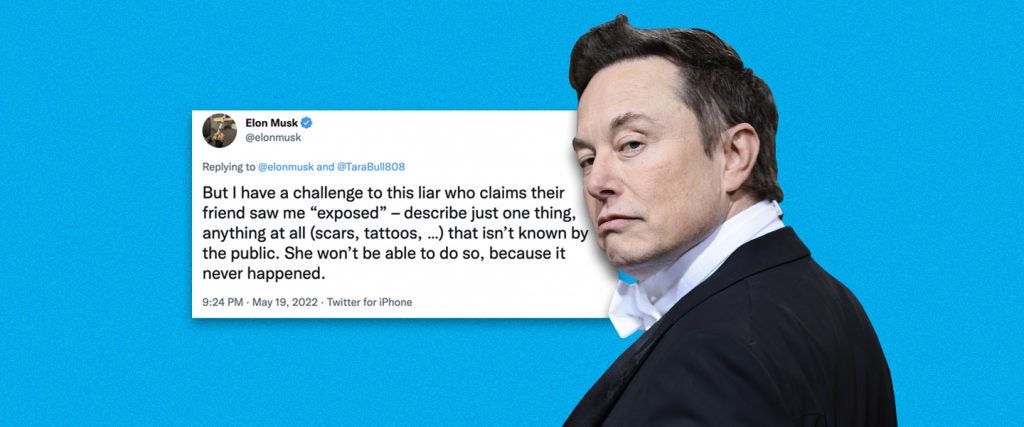Screen dimensions: 1024x427
Task: Open the @TaraBull808 mention link
Action: [370, 166]
